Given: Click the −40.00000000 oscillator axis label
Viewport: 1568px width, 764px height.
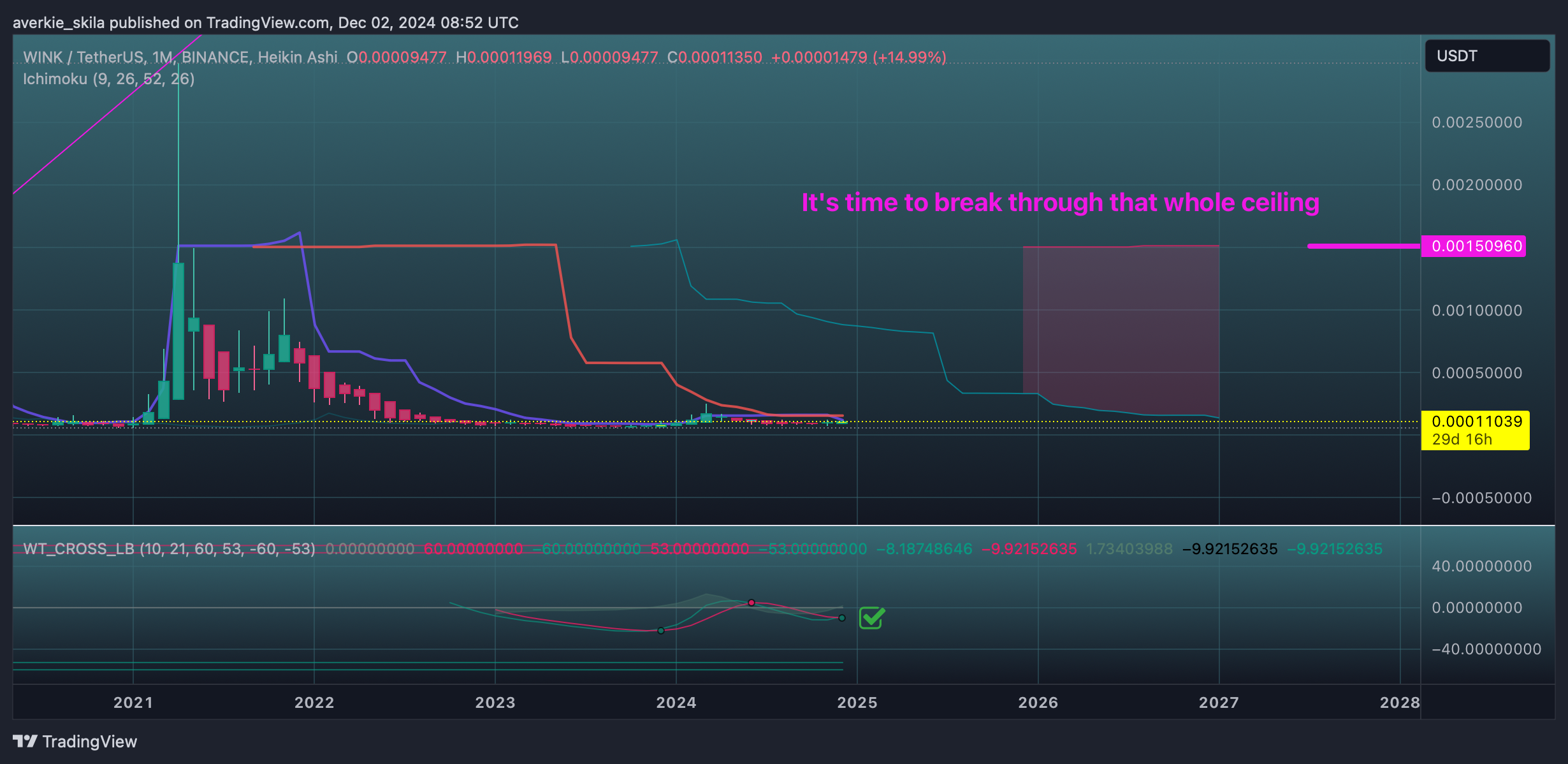Looking at the screenshot, I should pos(1486,649).
